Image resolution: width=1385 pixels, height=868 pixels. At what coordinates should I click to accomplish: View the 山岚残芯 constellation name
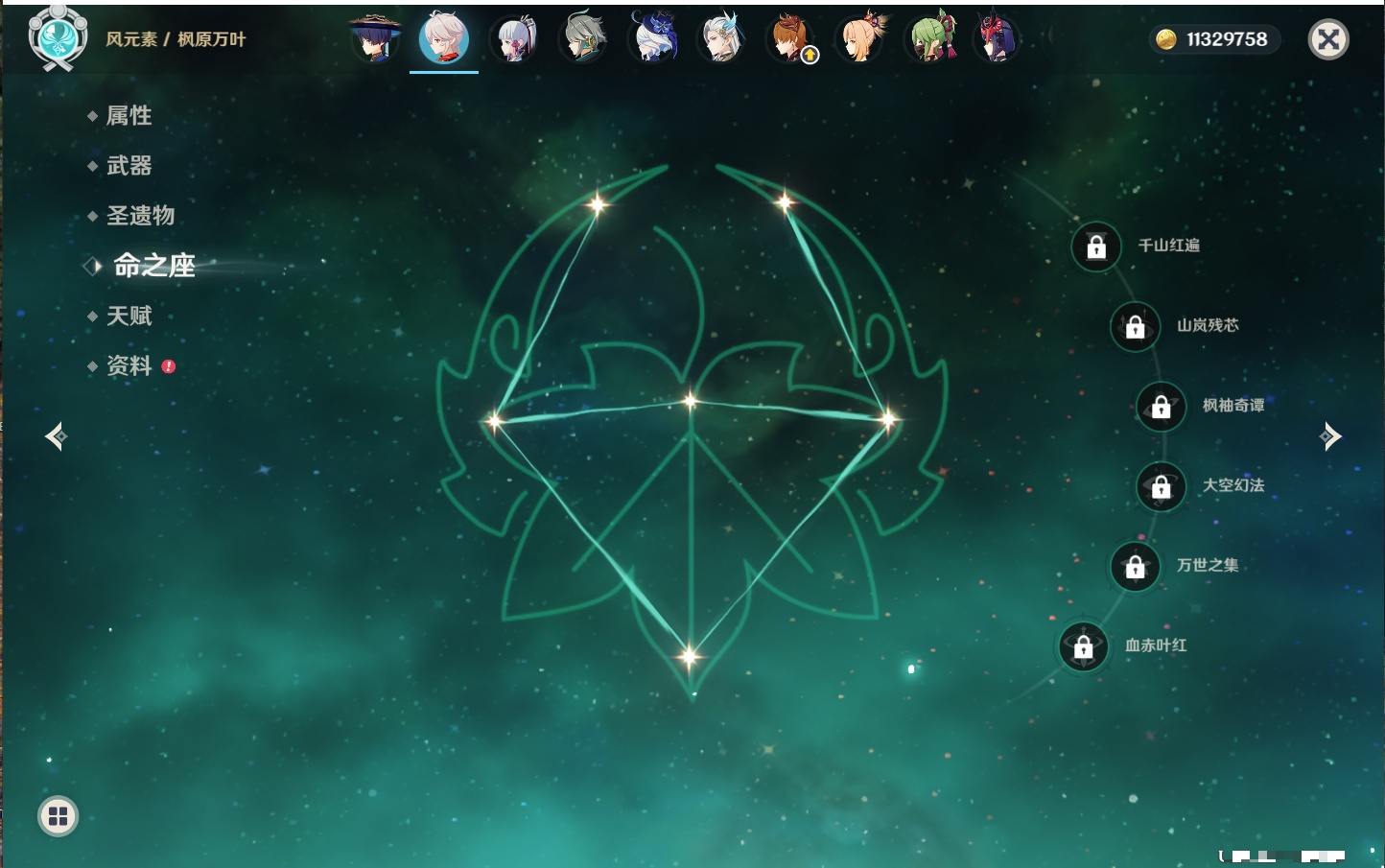click(1208, 325)
